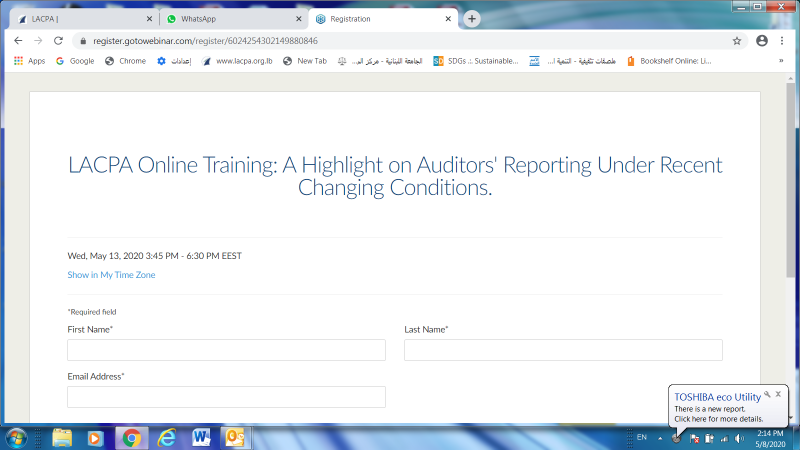
Task: Focus the First Name field
Action: coord(227,350)
